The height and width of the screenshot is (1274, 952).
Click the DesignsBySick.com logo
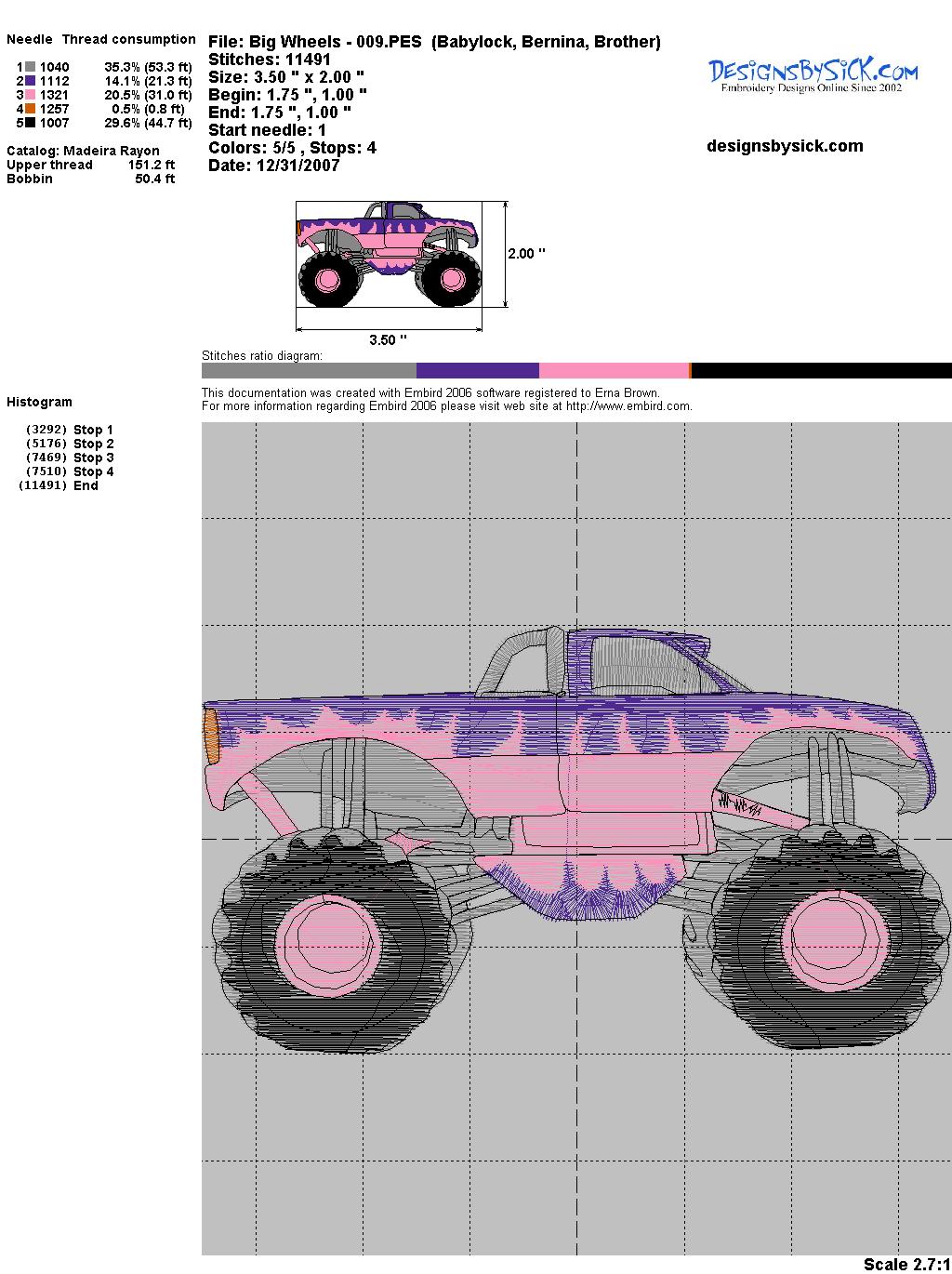click(x=813, y=75)
